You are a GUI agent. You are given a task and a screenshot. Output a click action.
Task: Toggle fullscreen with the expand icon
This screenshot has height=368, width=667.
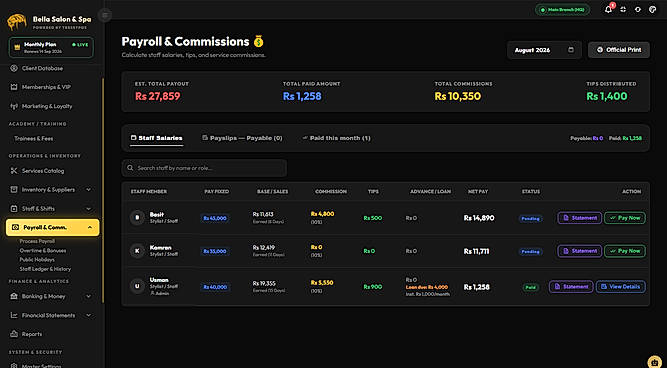623,10
